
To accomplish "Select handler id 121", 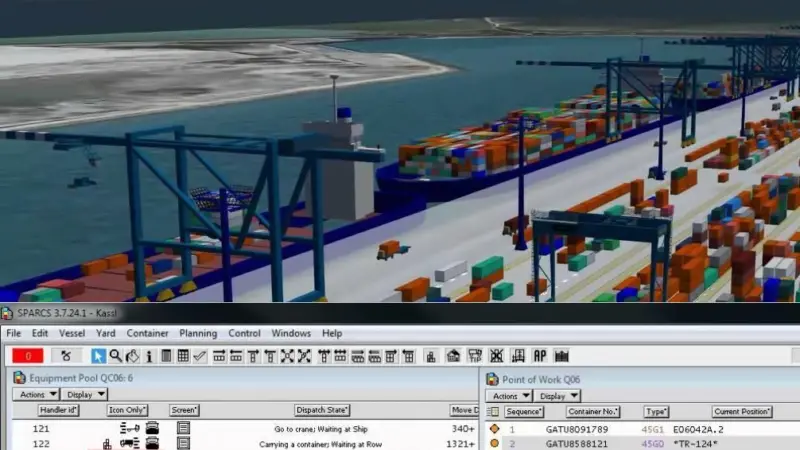I will pos(41,429).
